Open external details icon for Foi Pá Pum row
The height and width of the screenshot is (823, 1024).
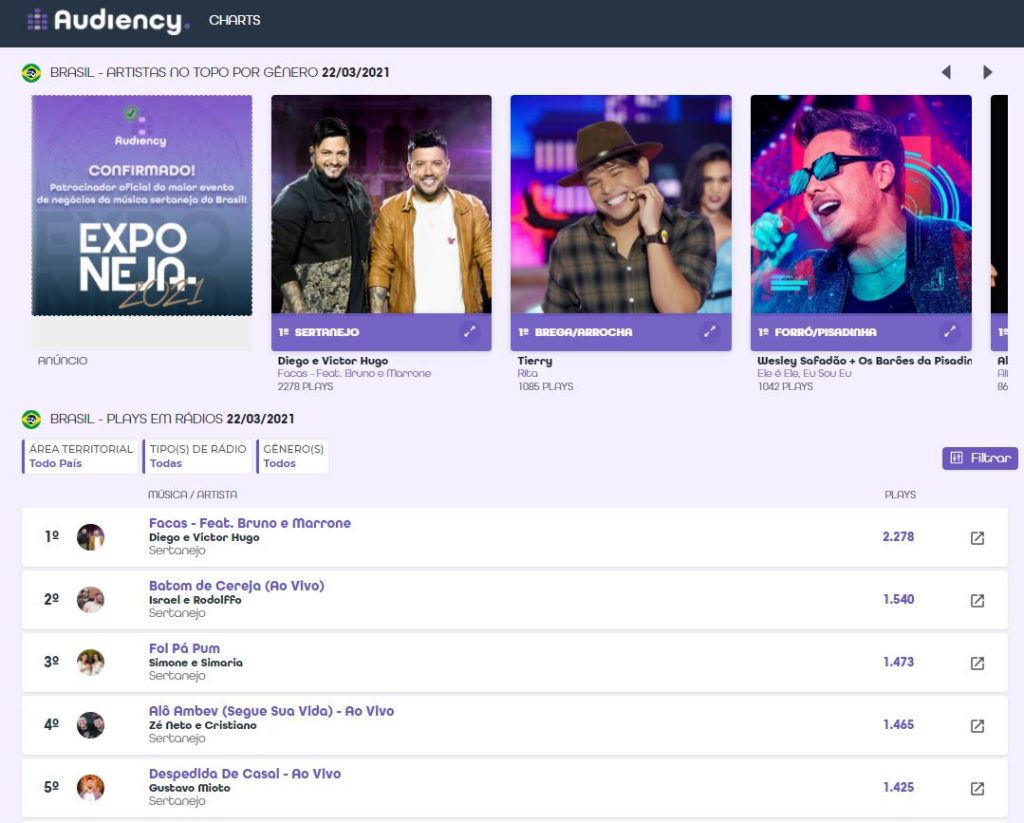977,663
